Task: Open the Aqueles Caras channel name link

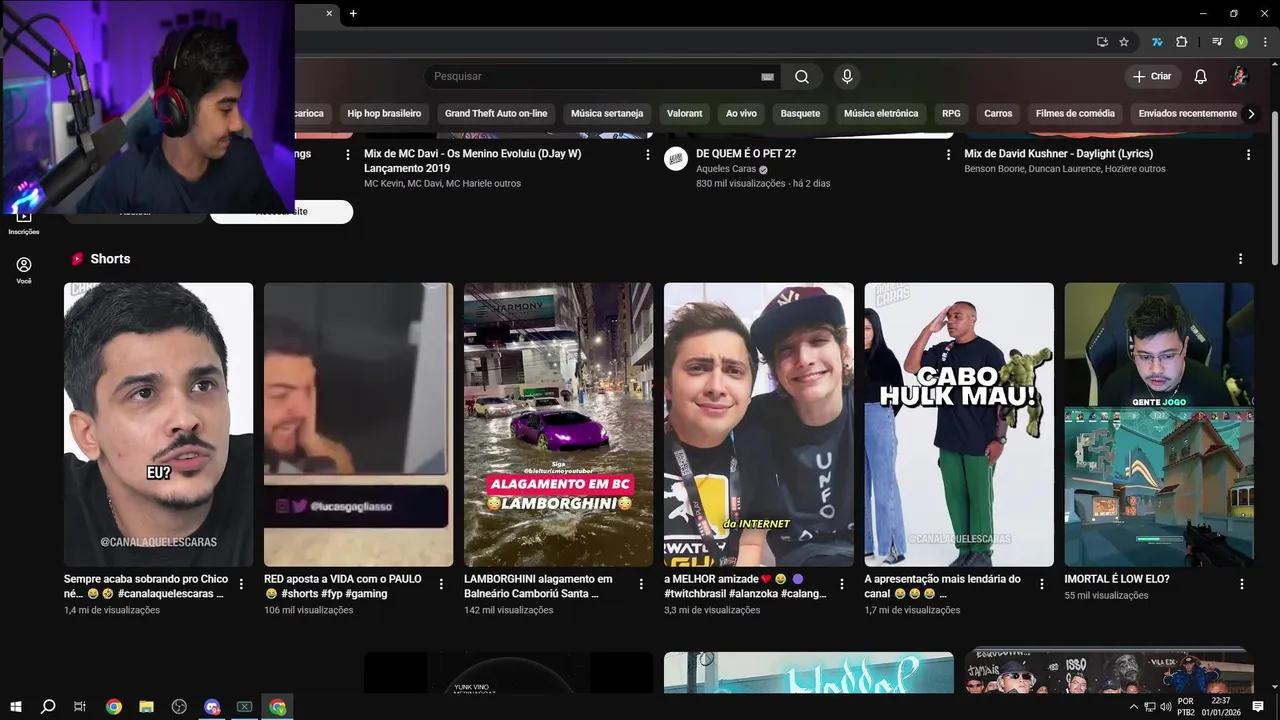Action: click(x=726, y=169)
